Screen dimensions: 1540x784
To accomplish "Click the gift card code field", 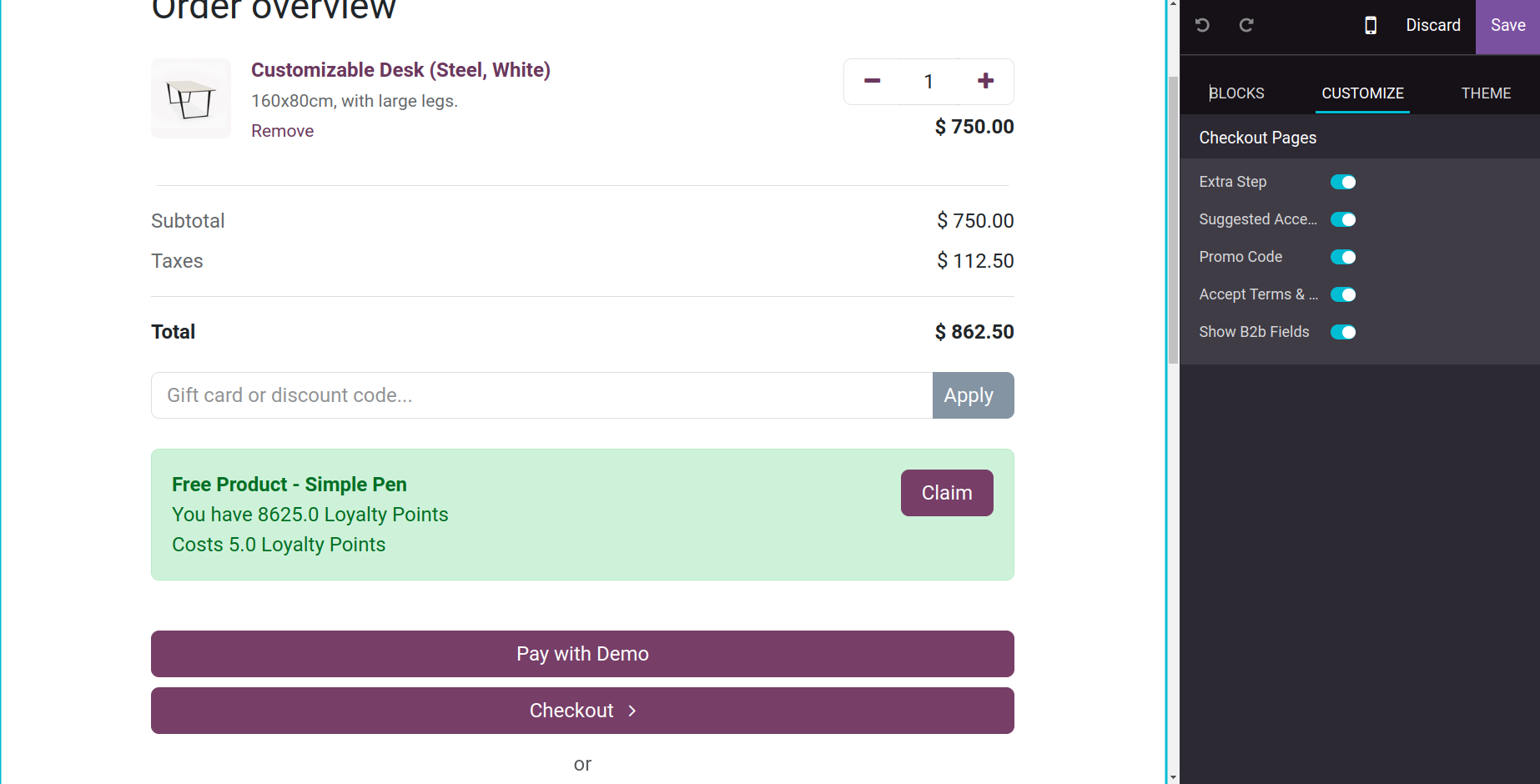I will 541,395.
